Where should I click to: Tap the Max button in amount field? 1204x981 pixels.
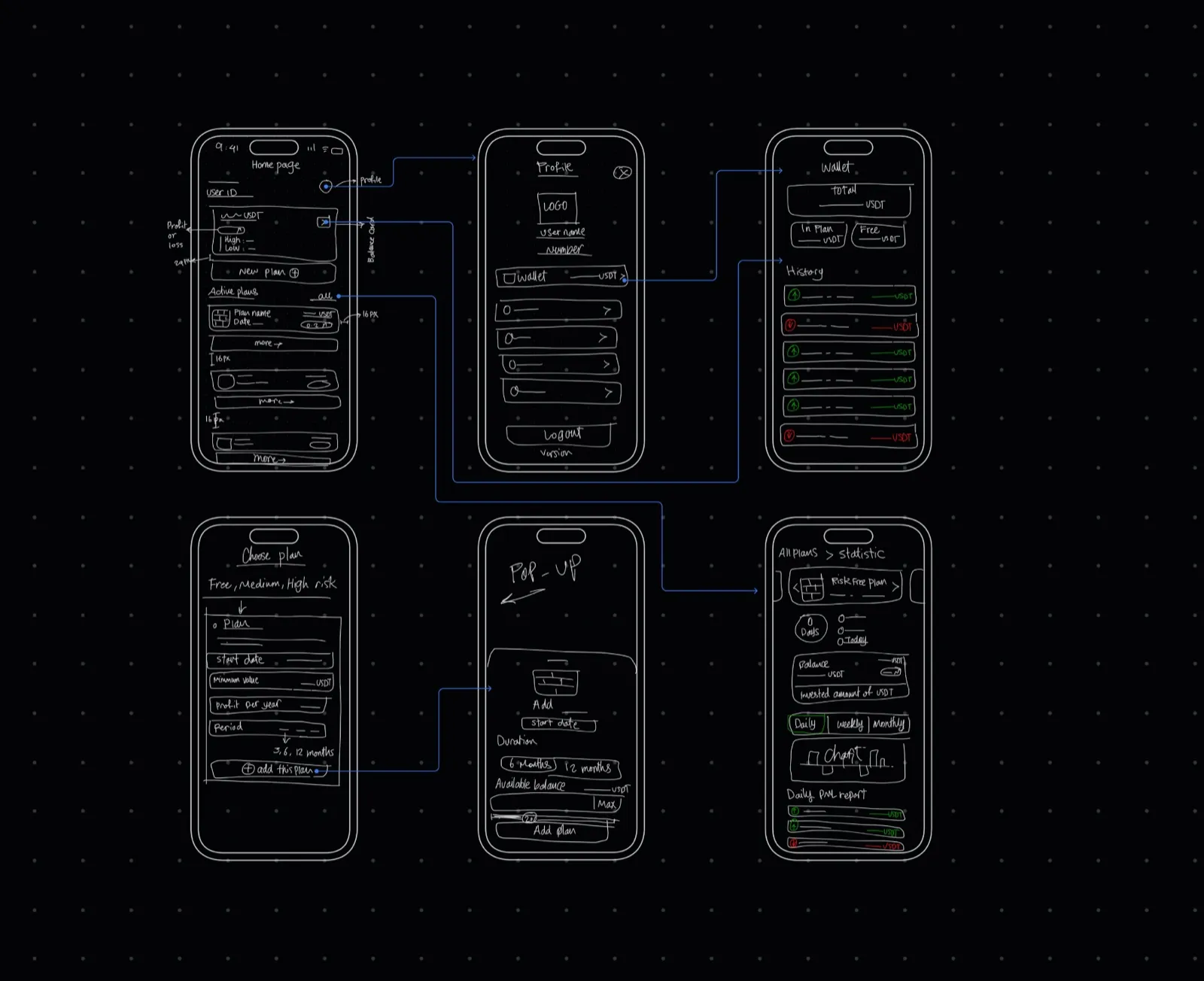(x=607, y=804)
